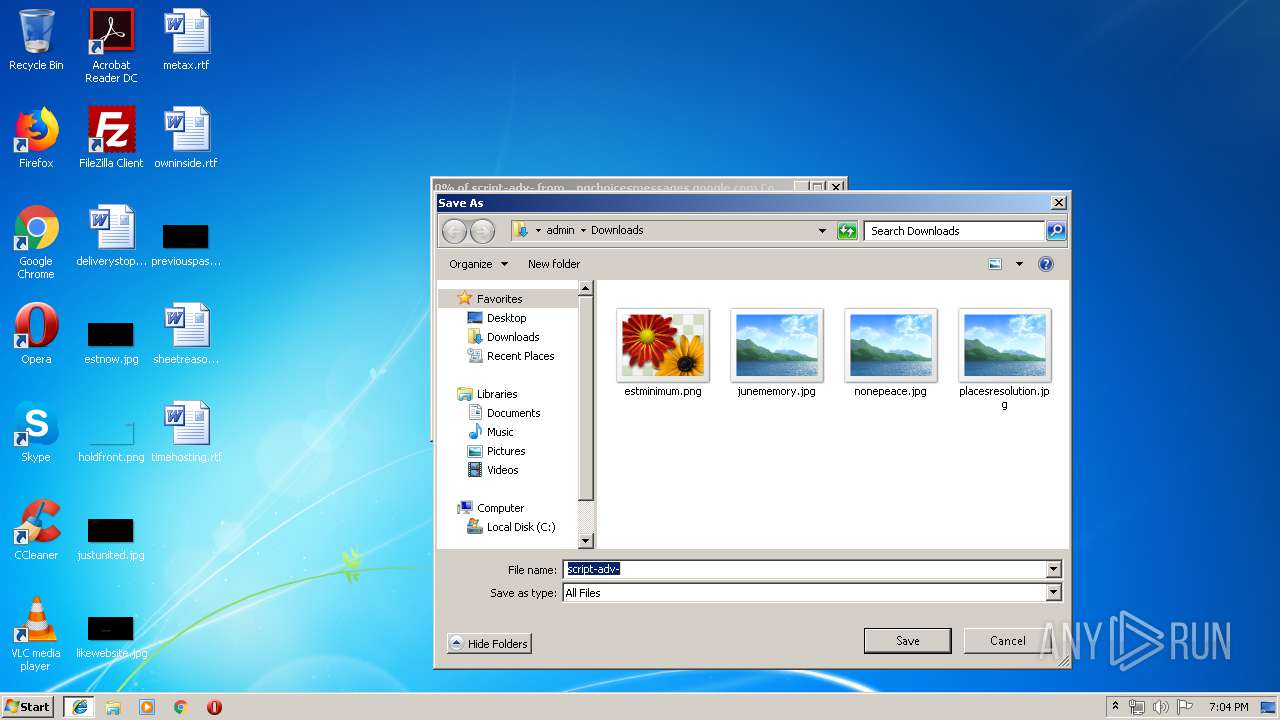Open deliverystop document on desktop

tap(111, 236)
